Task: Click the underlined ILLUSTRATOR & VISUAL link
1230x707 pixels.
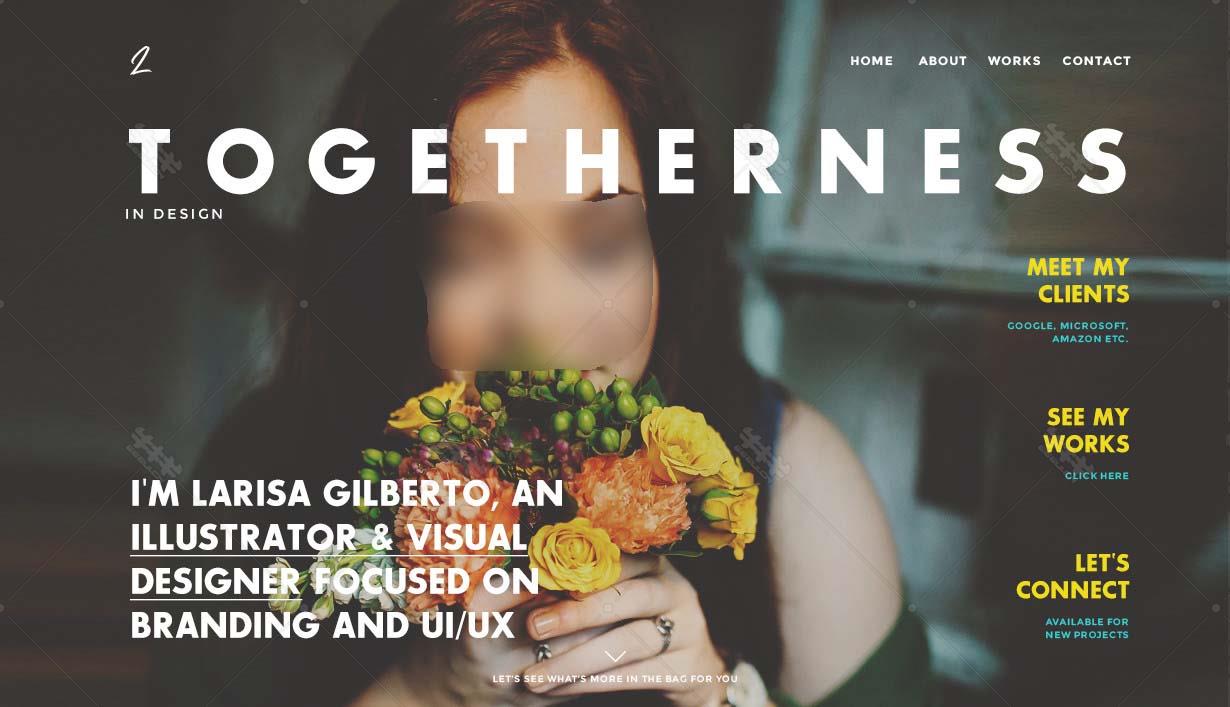Action: (x=329, y=538)
